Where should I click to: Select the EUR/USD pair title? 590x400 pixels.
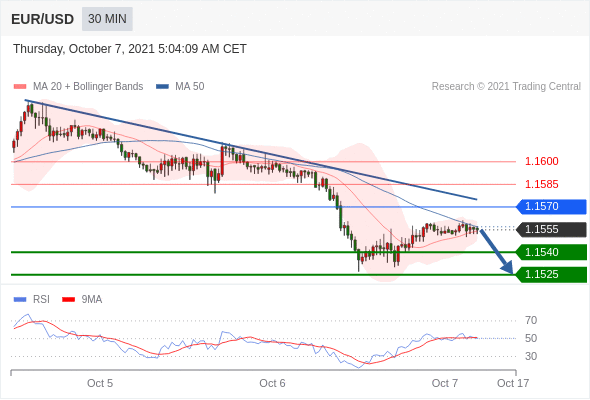[x=43, y=19]
